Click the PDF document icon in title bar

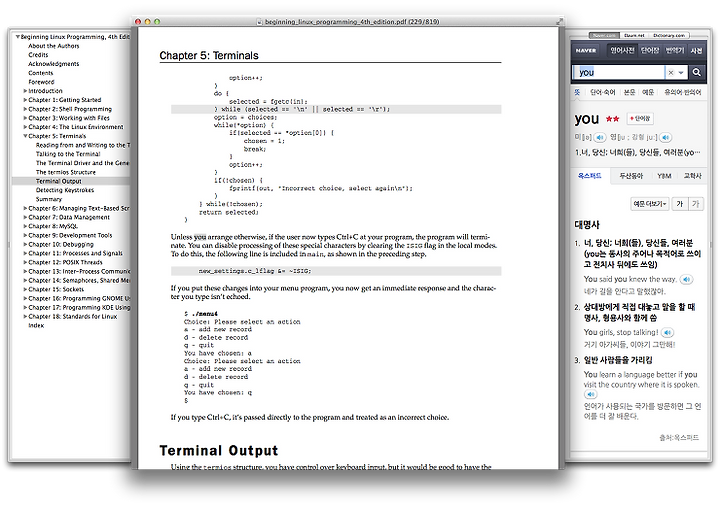point(259,22)
